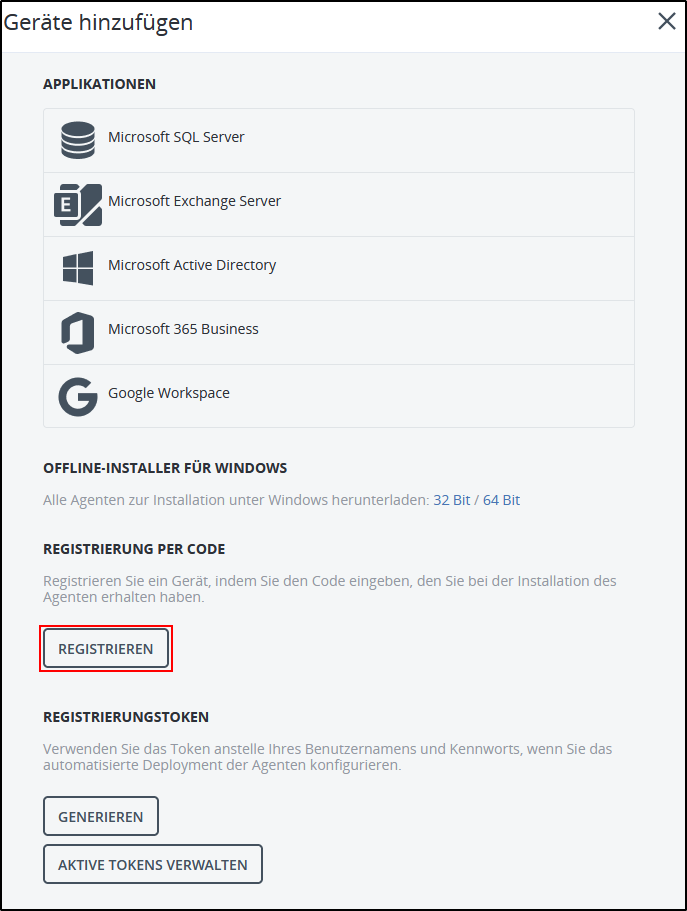Image resolution: width=687 pixels, height=911 pixels.
Task: Click the Microsoft 365 Business icon
Action: pos(78,331)
